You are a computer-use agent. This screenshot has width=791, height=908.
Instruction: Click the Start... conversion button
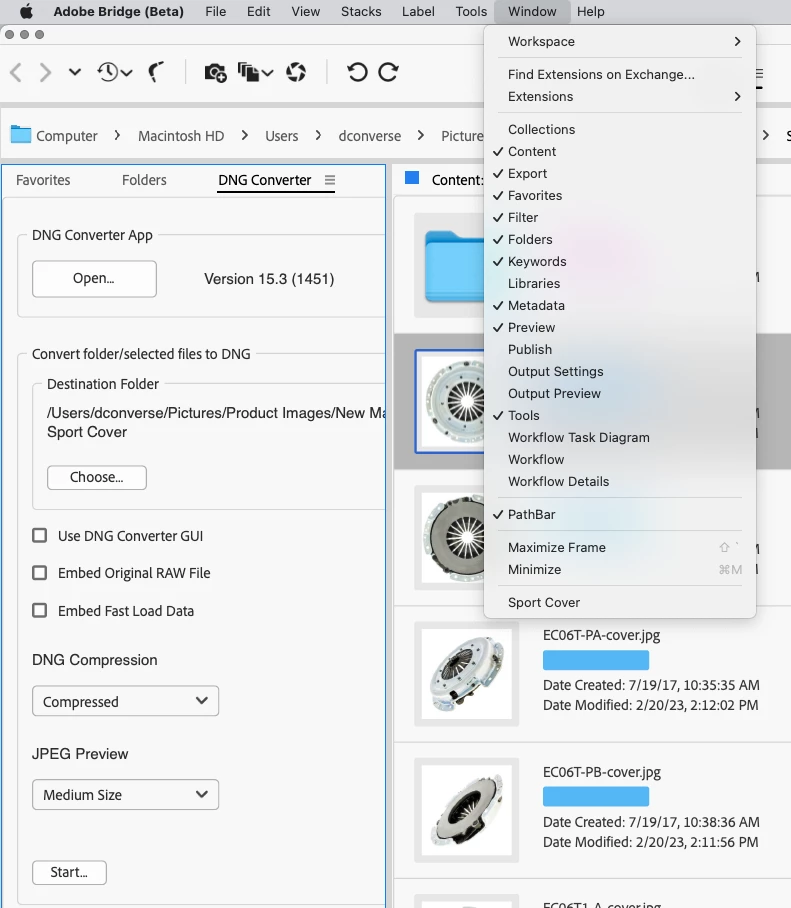click(x=69, y=872)
